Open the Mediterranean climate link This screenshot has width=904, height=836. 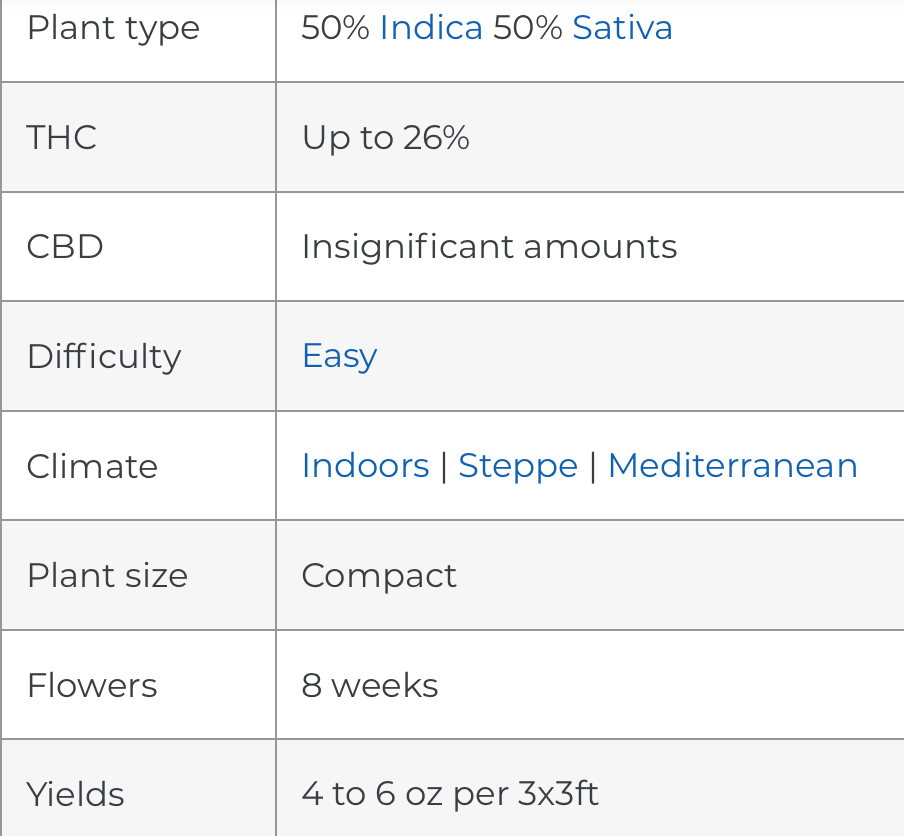(733, 465)
